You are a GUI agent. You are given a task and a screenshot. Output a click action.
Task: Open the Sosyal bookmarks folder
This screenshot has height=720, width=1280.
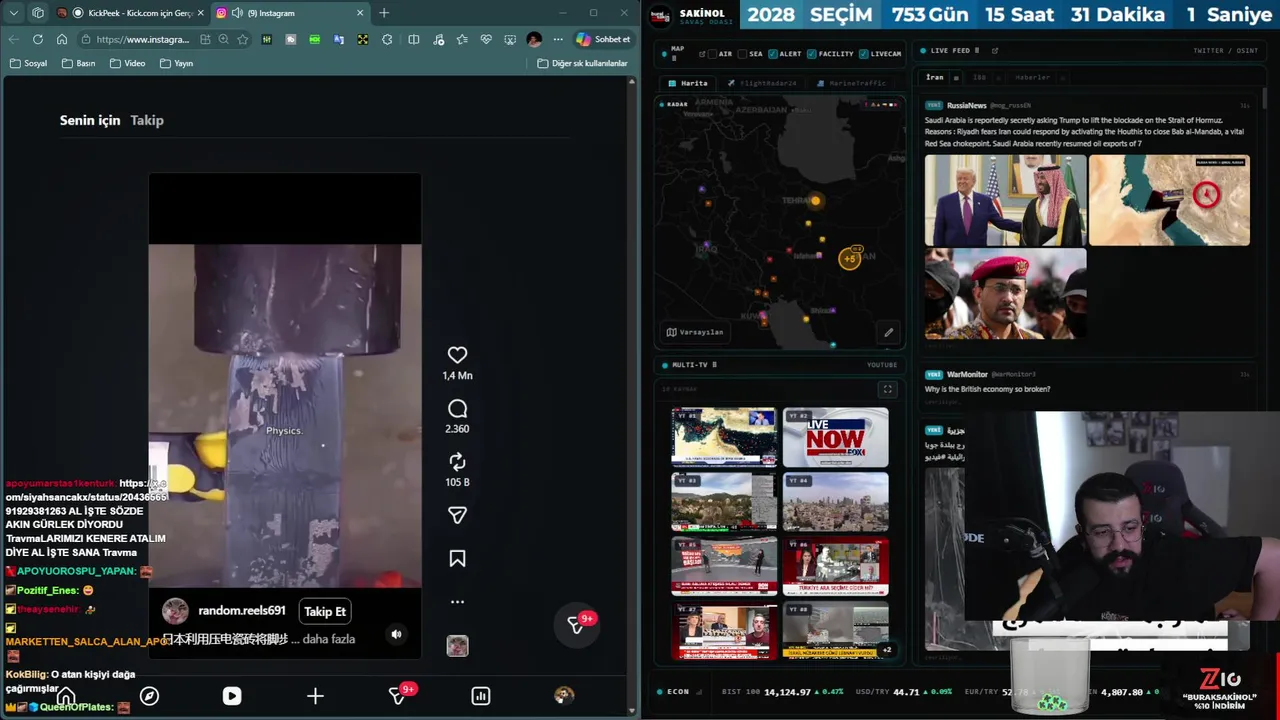(29, 63)
